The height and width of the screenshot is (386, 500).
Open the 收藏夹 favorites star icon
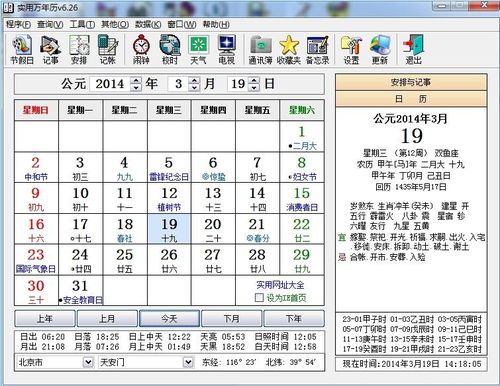point(289,49)
